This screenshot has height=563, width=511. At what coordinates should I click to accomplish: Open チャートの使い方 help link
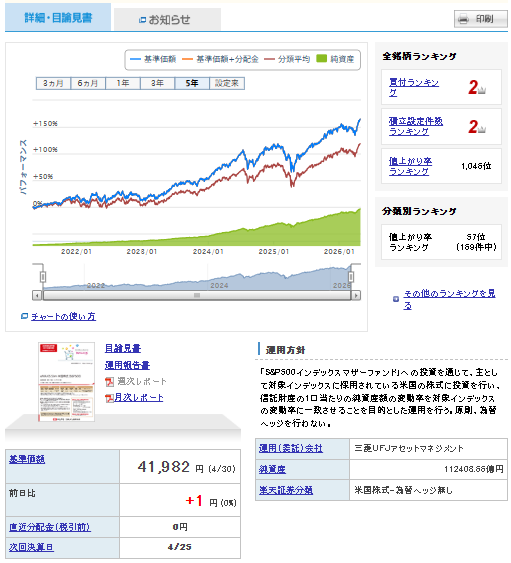pos(63,316)
